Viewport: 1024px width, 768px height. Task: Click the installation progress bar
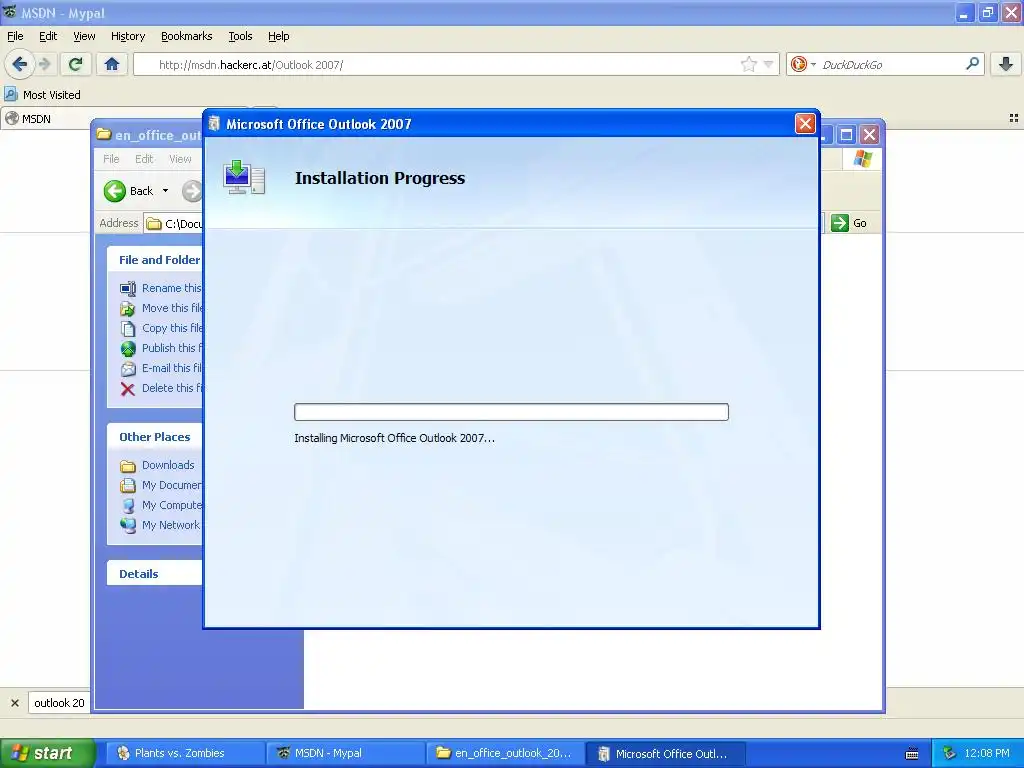tap(511, 411)
